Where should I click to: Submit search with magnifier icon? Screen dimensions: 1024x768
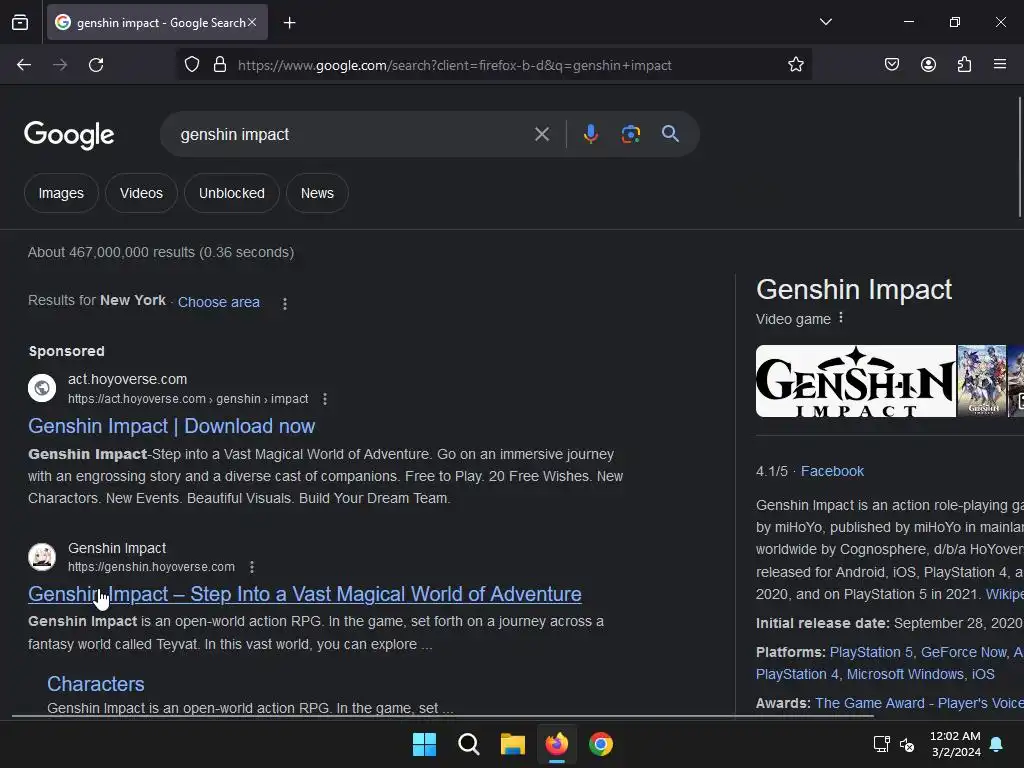click(x=670, y=134)
